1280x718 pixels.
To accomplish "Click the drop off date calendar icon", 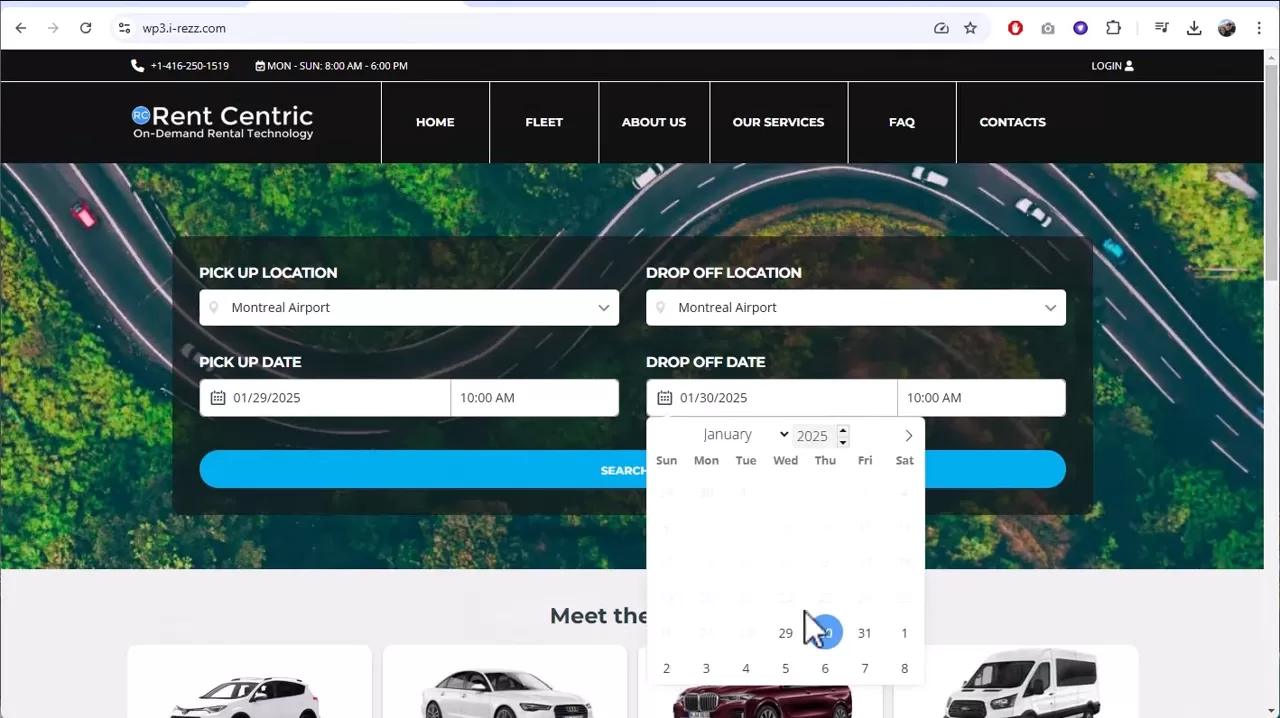I will pos(664,398).
